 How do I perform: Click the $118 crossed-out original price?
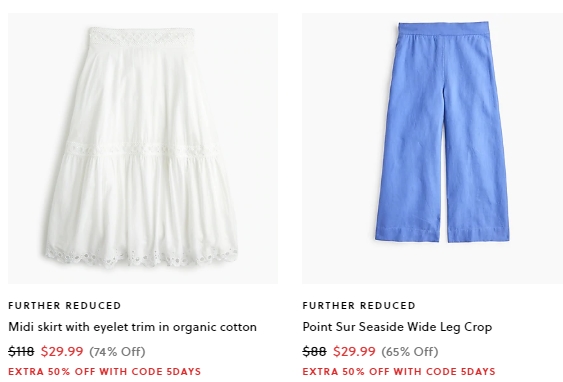click(x=21, y=351)
